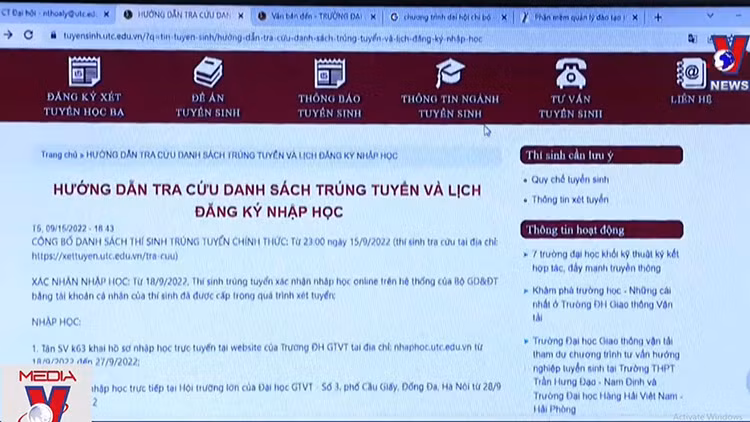
Task: Open the Thông tin ngành graduation cap icon
Action: 450,73
